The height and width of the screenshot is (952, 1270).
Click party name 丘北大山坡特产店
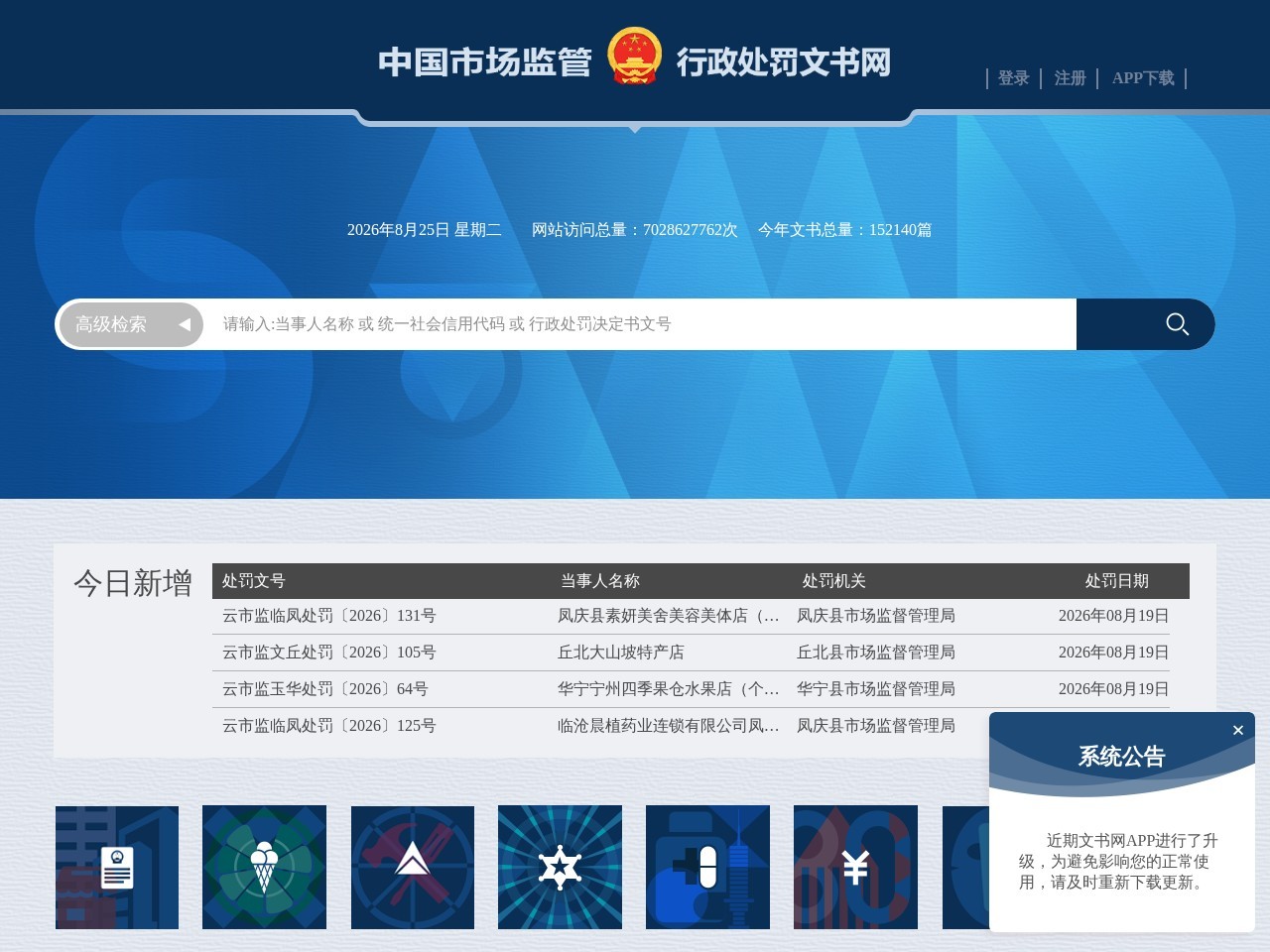[x=621, y=653]
